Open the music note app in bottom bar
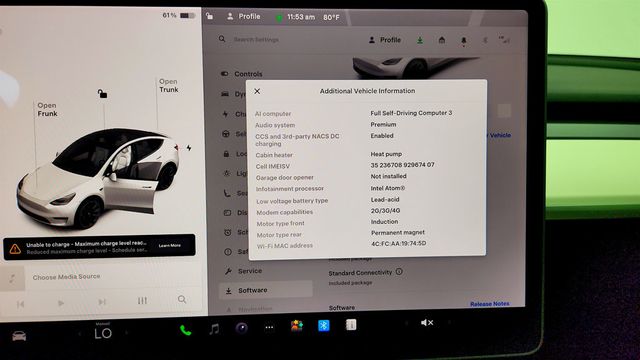 coord(214,329)
